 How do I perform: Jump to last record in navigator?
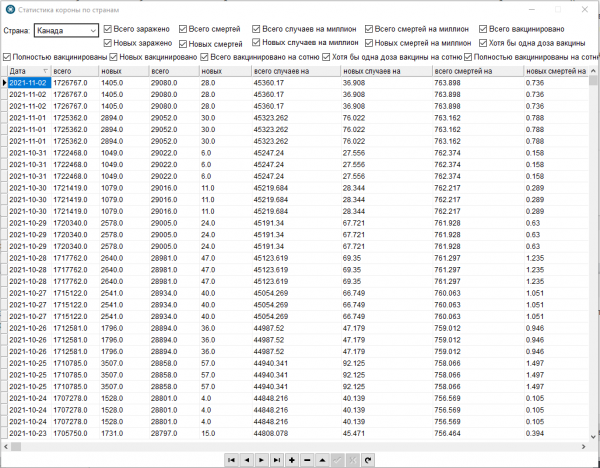(277, 459)
